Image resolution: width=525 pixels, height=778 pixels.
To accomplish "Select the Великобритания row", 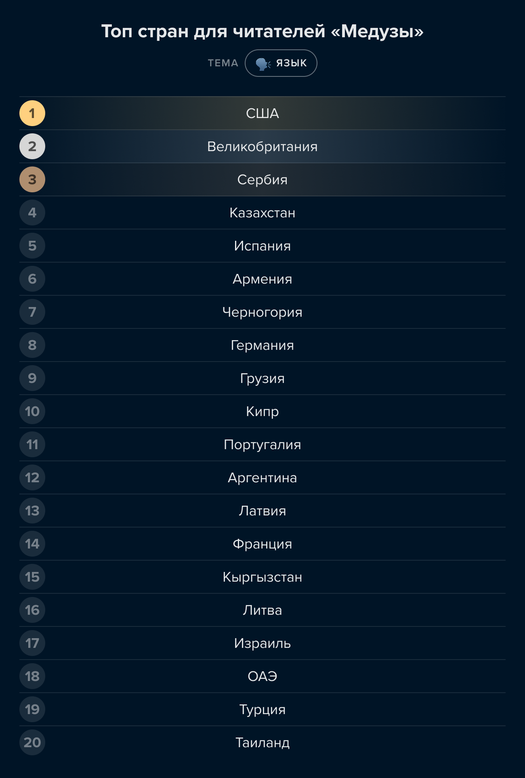I will click(x=262, y=146).
